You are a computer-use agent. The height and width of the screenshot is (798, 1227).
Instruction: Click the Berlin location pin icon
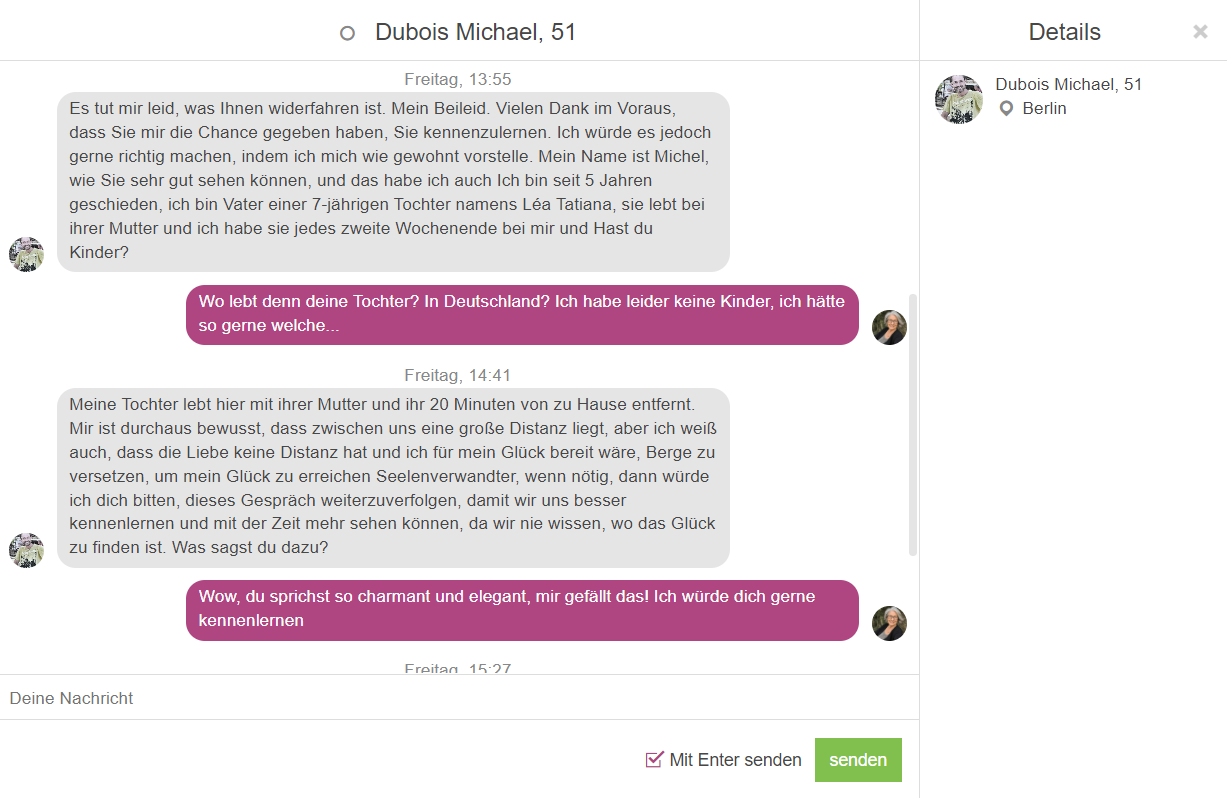(1007, 108)
